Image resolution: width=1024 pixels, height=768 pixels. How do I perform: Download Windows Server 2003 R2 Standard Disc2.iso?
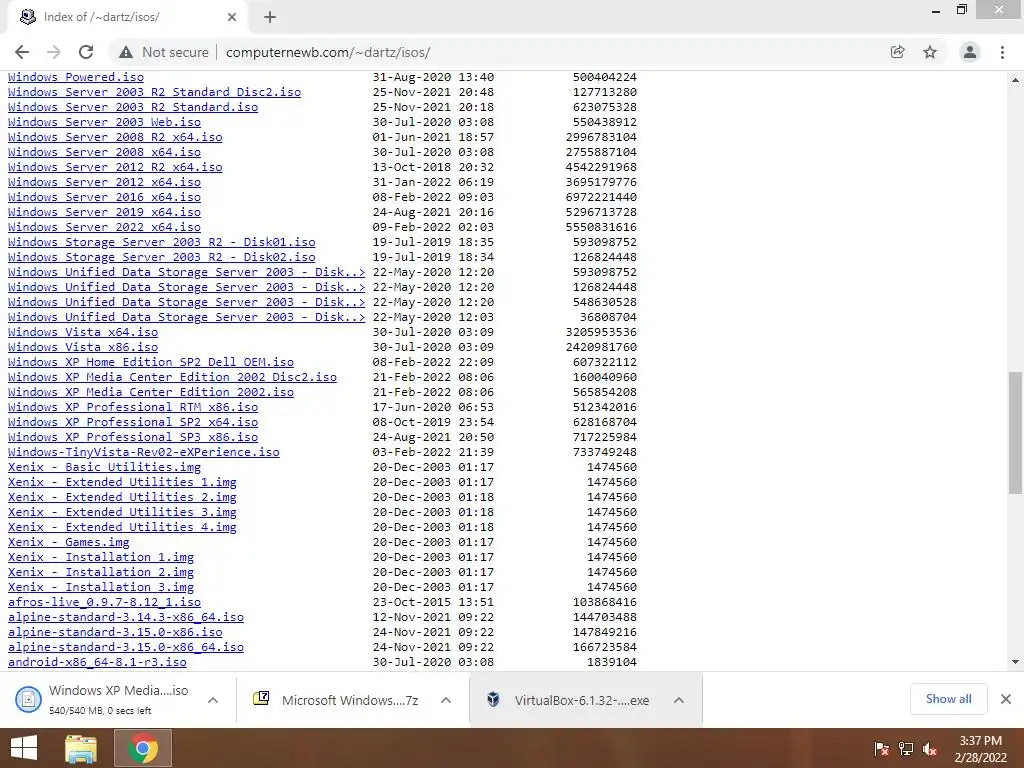154,92
